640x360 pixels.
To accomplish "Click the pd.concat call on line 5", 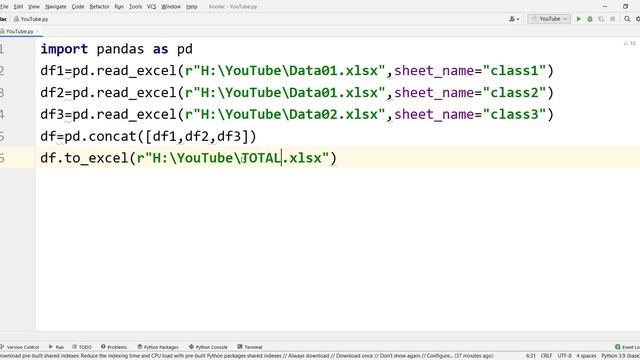I will [160, 136].
